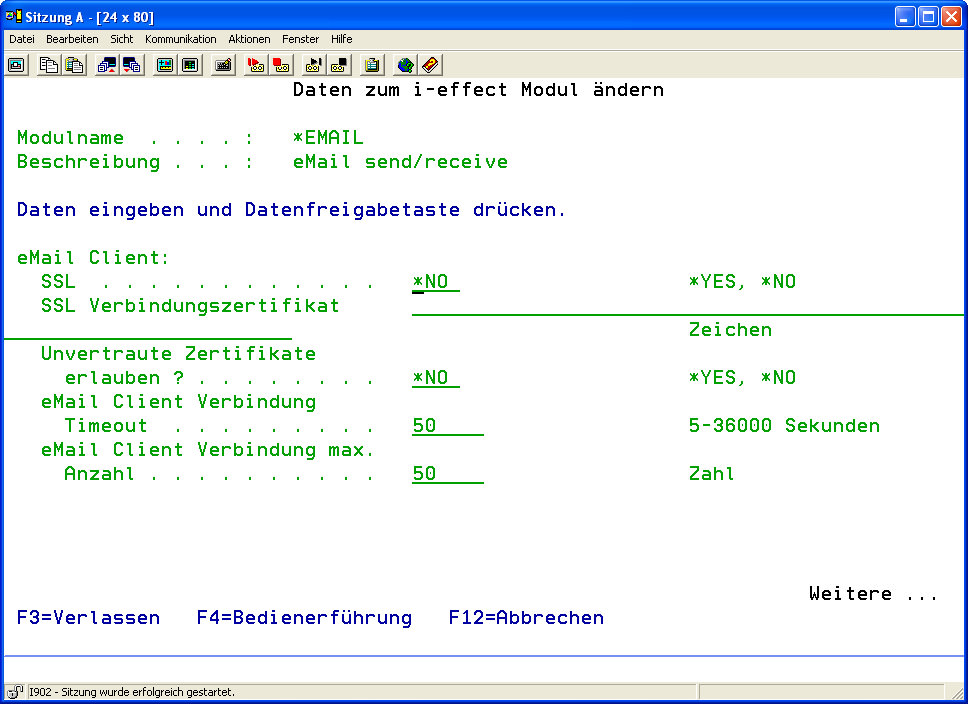968x704 pixels.
Task: Open the help index book icon
Action: click(x=430, y=65)
